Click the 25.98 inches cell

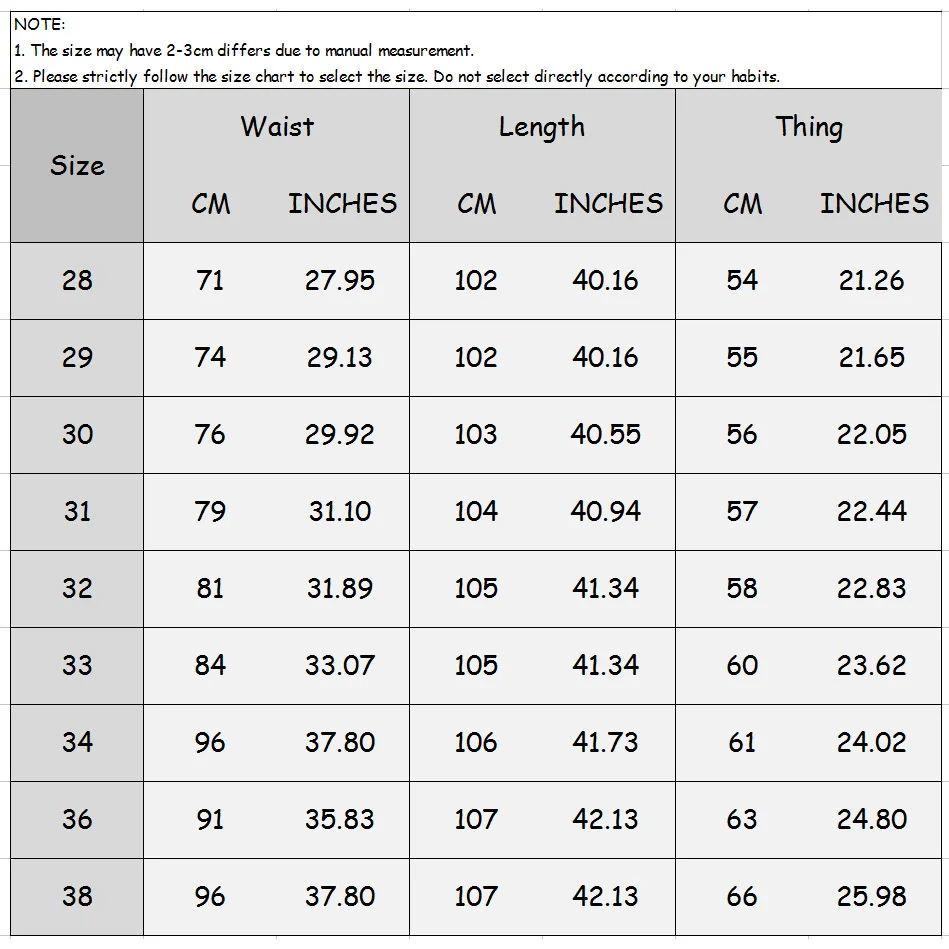[x=872, y=896]
